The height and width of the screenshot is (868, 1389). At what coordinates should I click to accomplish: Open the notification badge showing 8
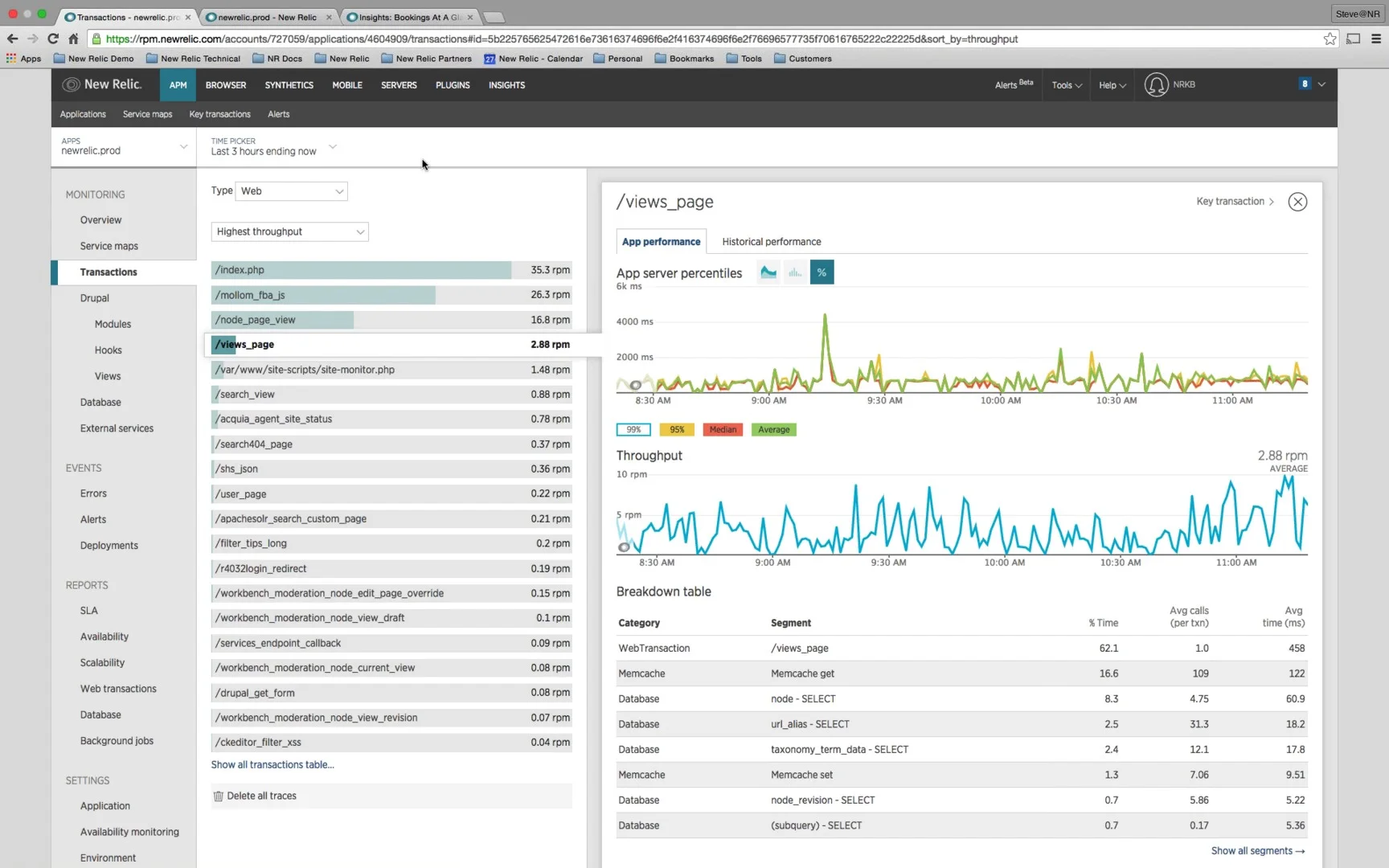pos(1305,84)
